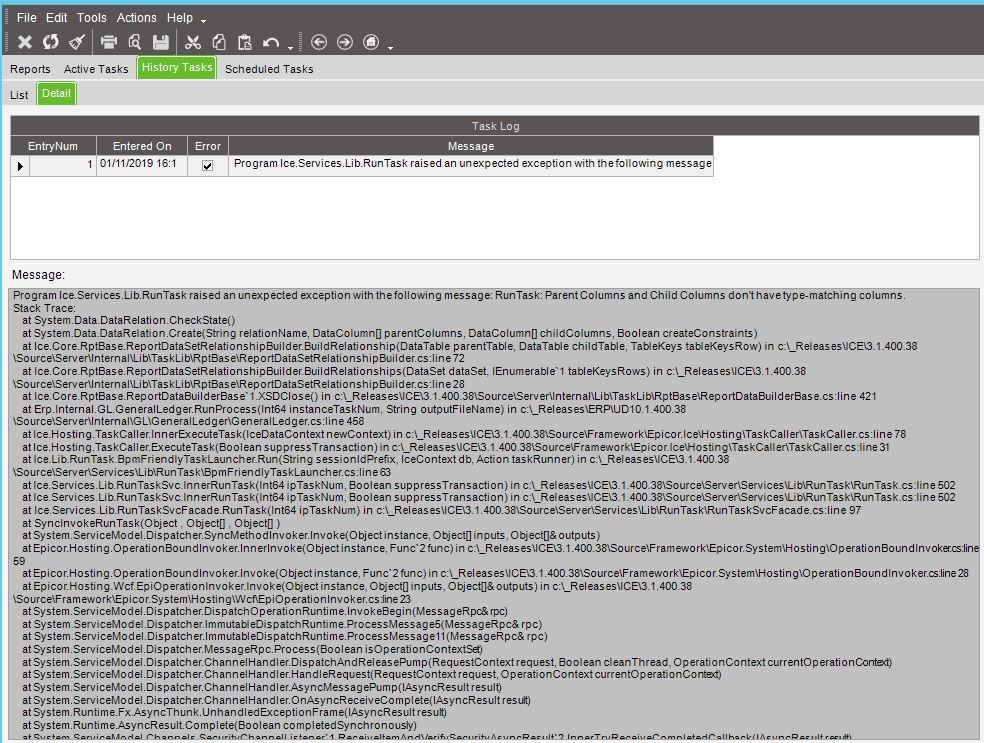Click the Back navigation arrow icon
Image resolution: width=984 pixels, height=743 pixels.
tap(319, 42)
